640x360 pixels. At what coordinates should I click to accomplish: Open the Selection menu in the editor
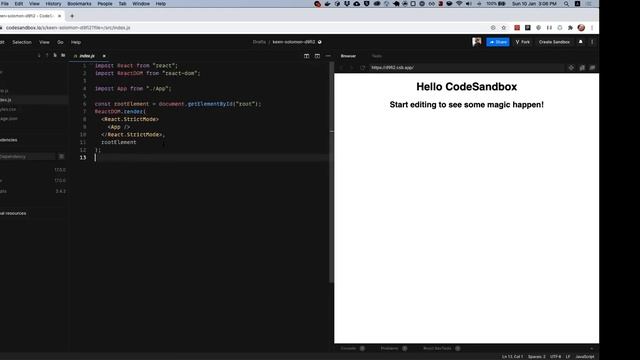click(x=22, y=42)
